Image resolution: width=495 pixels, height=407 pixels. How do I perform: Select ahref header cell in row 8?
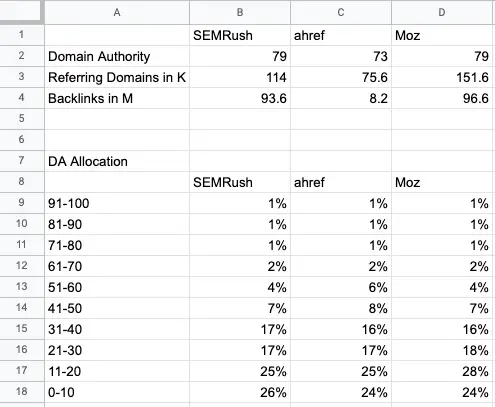point(341,182)
